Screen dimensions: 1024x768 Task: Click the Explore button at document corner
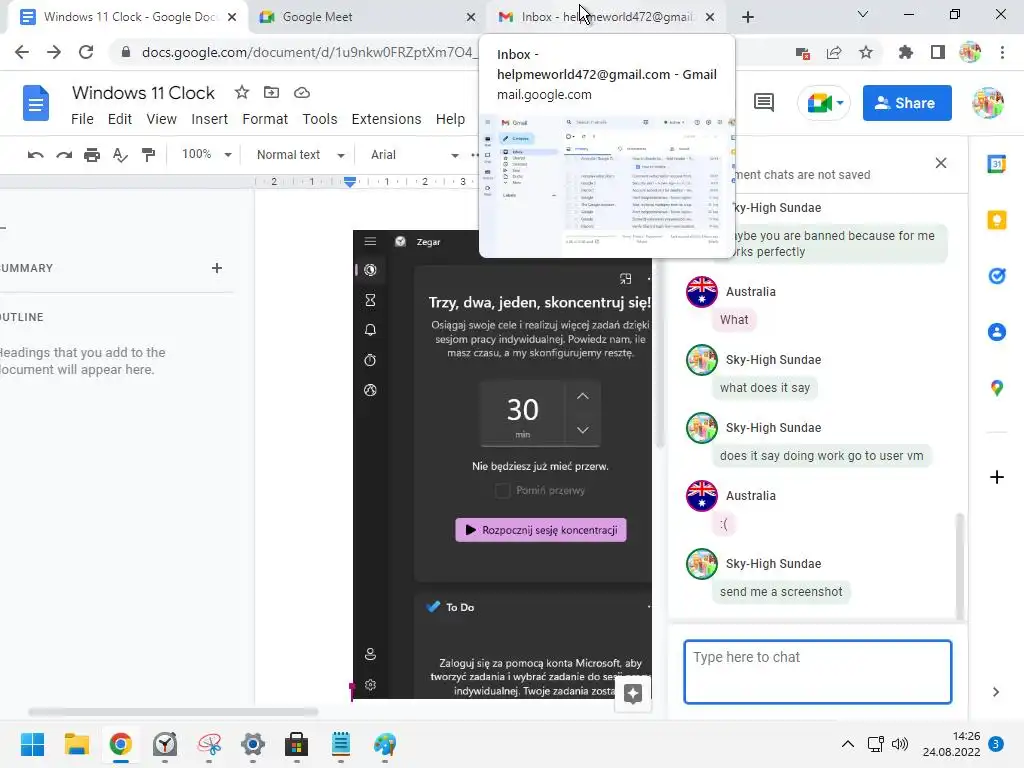tap(633, 694)
